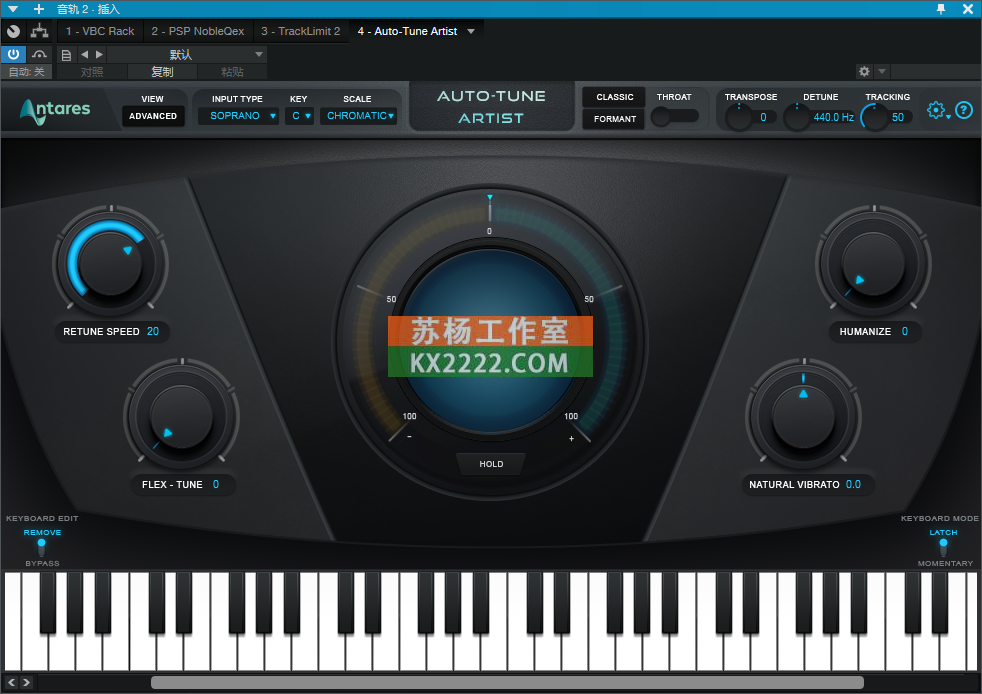Toggle FORMANT correction

click(x=614, y=119)
